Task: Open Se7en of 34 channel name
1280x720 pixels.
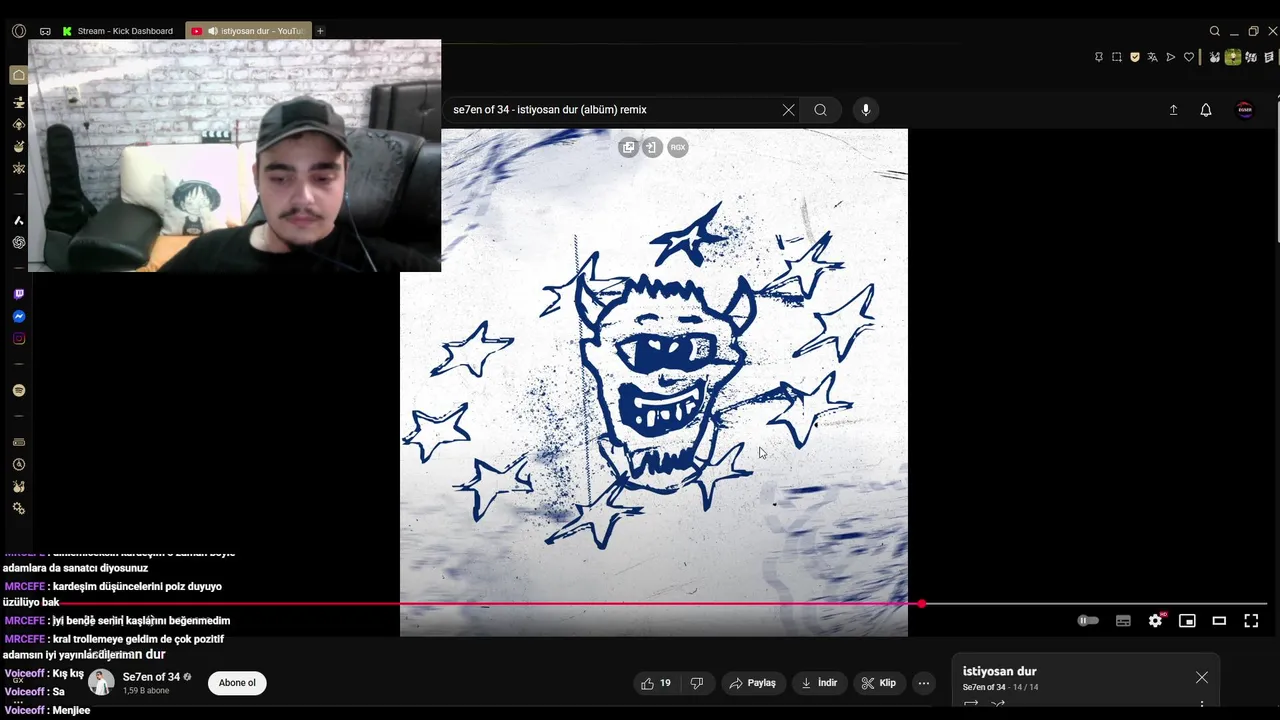Action: coord(151,677)
